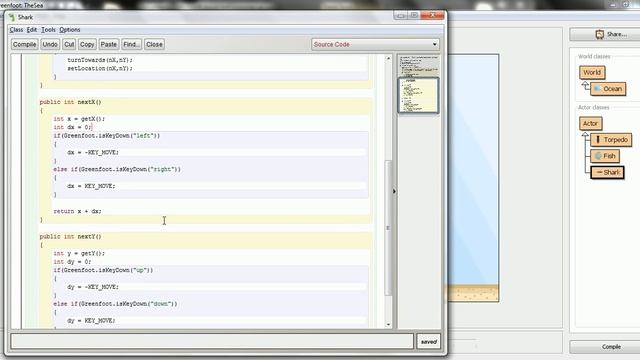
Task: Click the Shark image icon on class box
Action: [x=599, y=172]
